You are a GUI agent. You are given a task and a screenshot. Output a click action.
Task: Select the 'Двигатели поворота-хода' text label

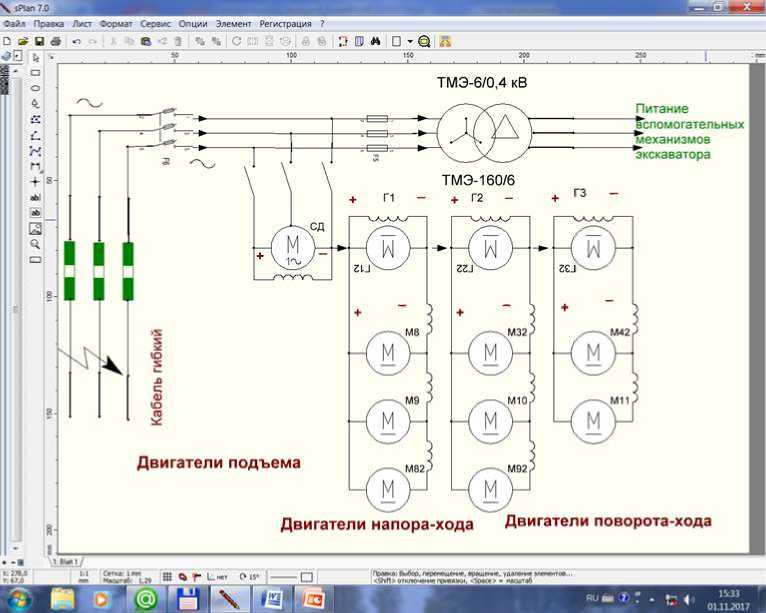(608, 521)
